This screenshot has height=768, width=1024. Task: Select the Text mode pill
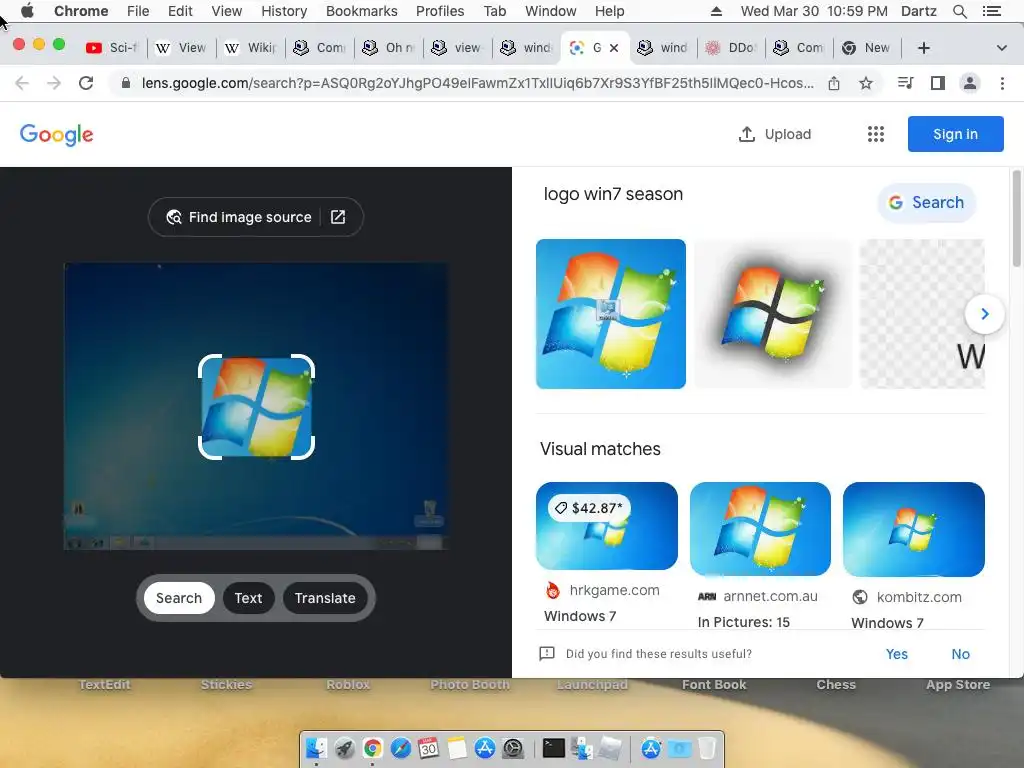[248, 598]
